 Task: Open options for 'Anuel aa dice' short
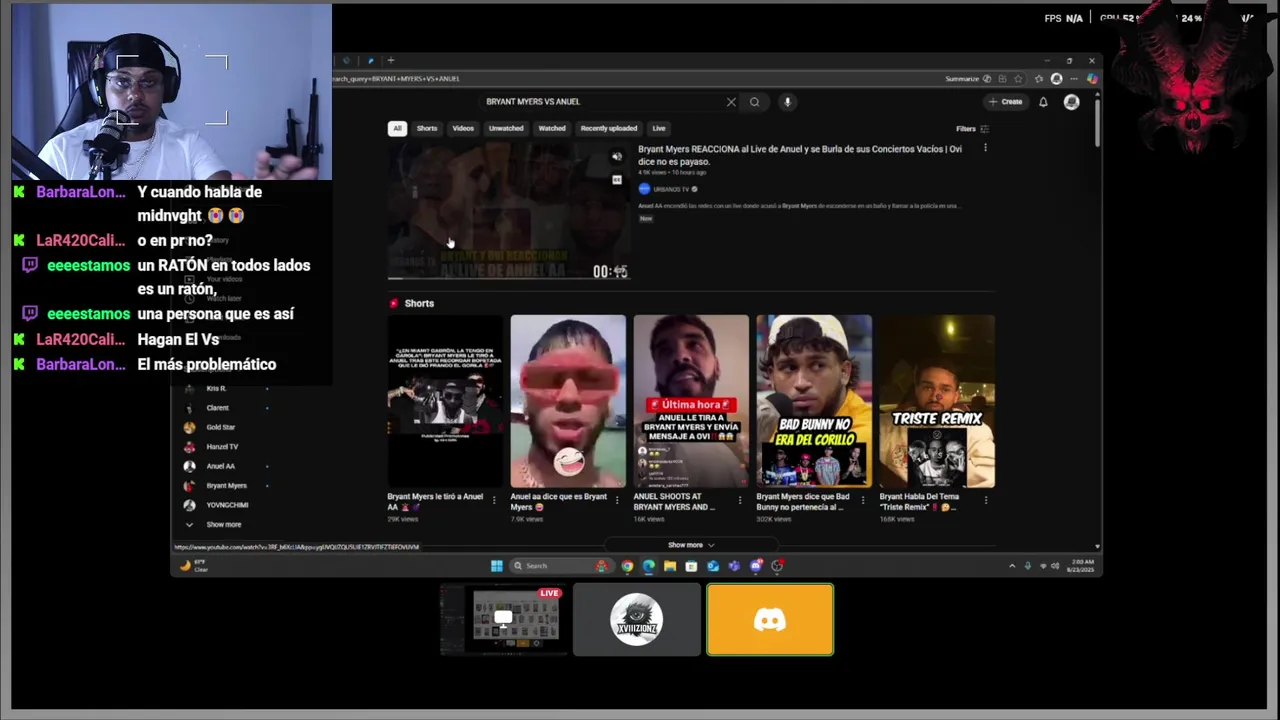click(x=617, y=499)
